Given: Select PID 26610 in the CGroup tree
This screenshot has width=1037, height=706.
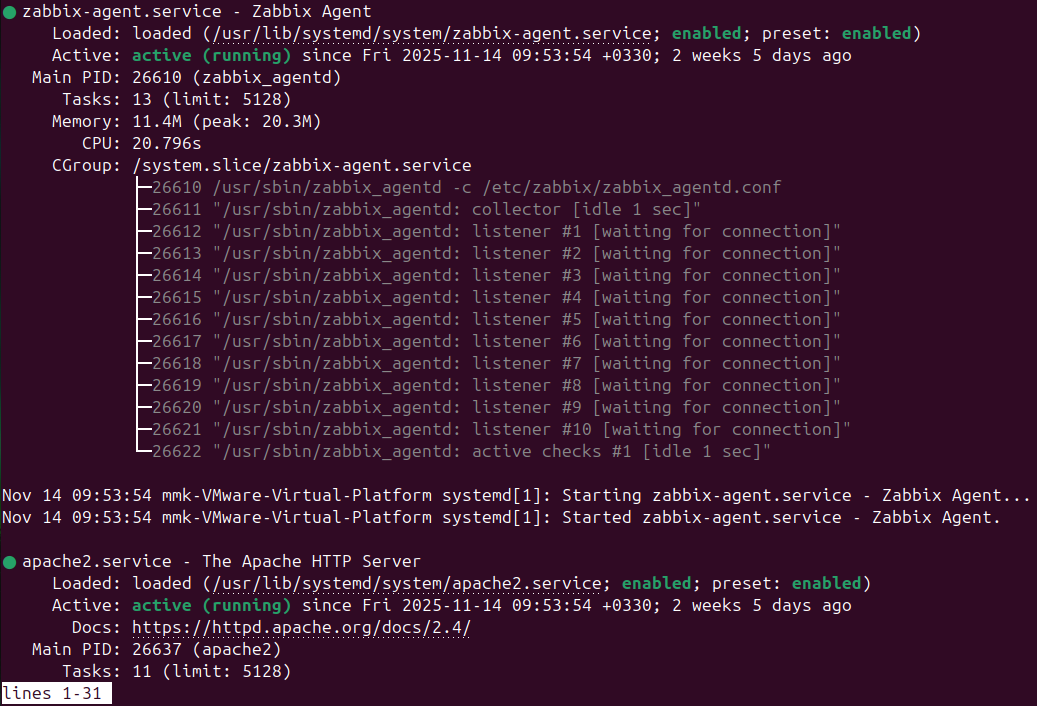Looking at the screenshot, I should [x=177, y=188].
